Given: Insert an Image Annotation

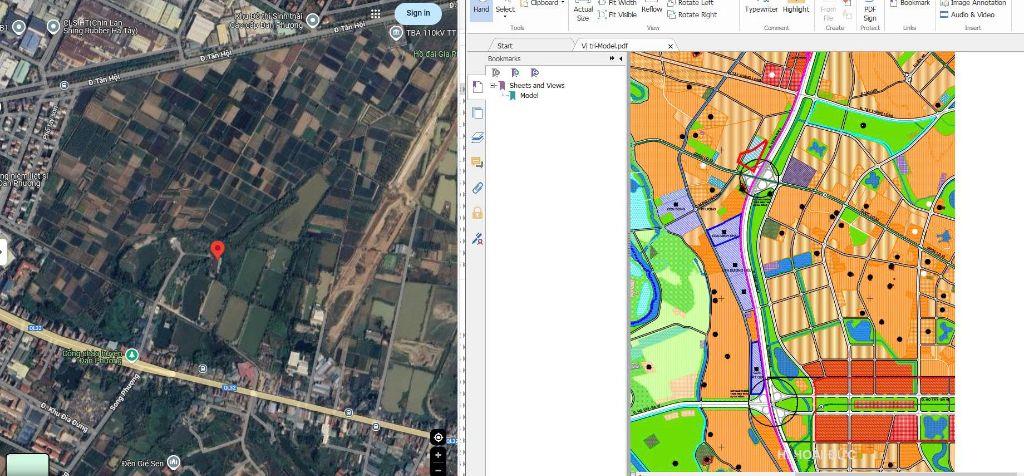Looking at the screenshot, I should click(974, 3).
